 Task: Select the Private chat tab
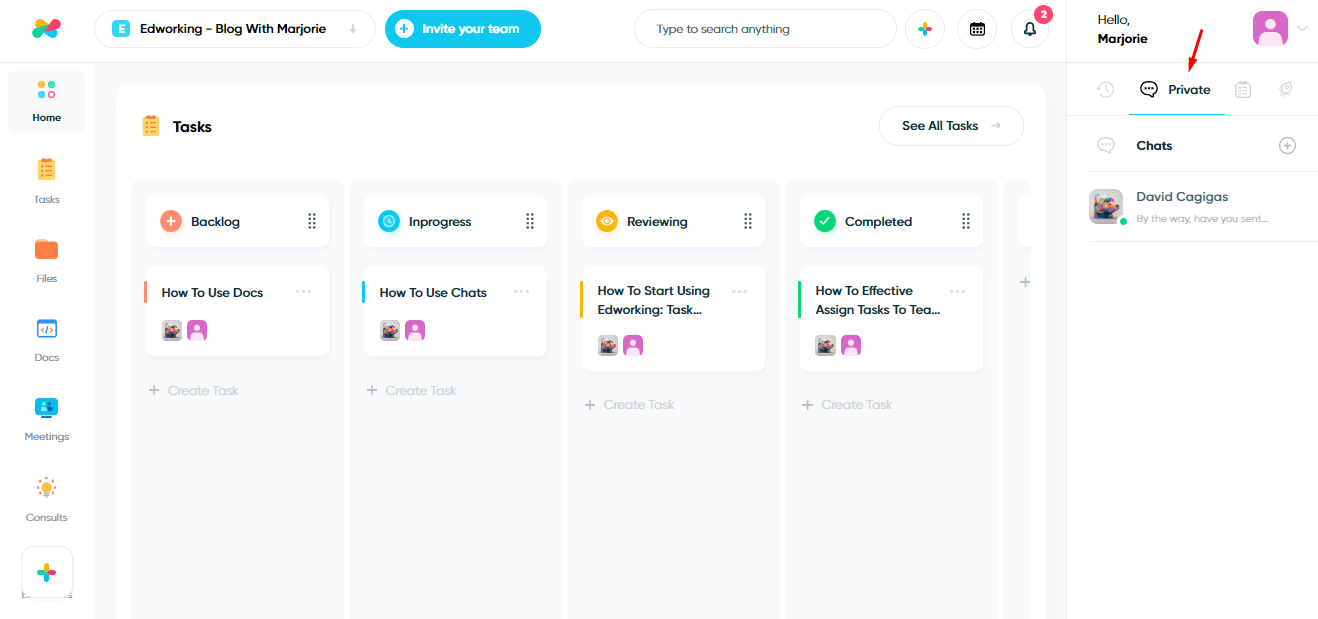(1176, 89)
